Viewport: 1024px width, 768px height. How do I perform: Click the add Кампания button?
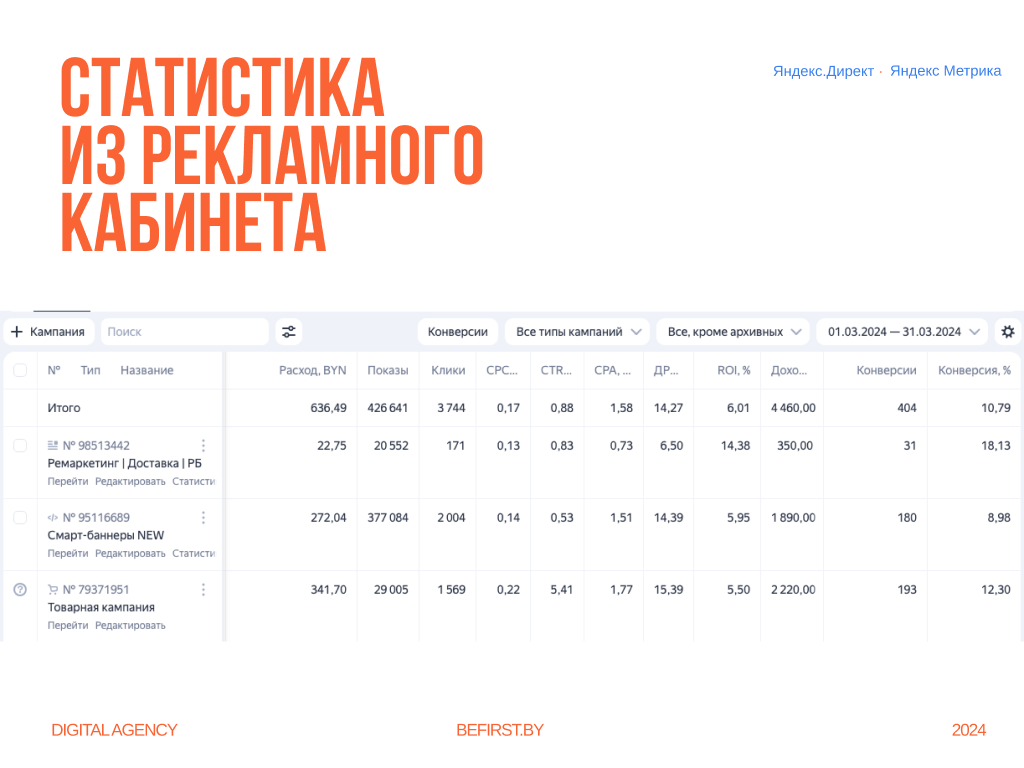(x=49, y=332)
